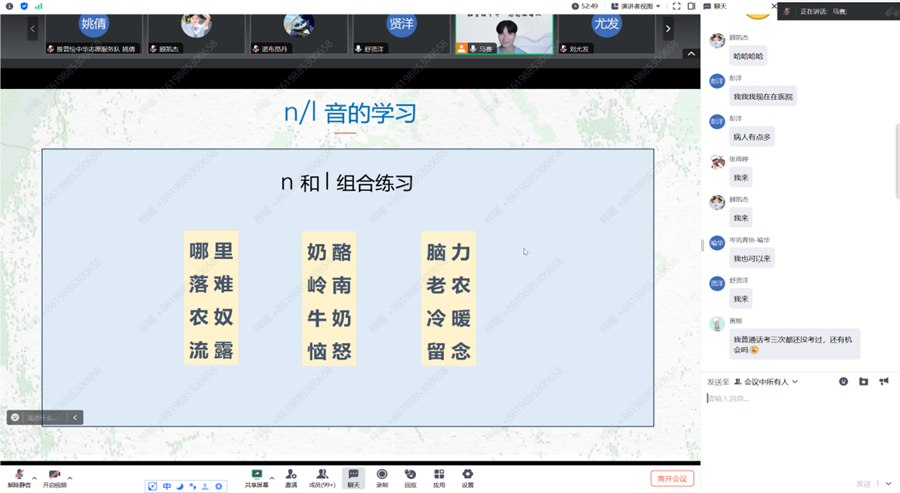Toggle the chat (聊天) panel button
The image size is (900, 493).
pyautogui.click(x=353, y=478)
